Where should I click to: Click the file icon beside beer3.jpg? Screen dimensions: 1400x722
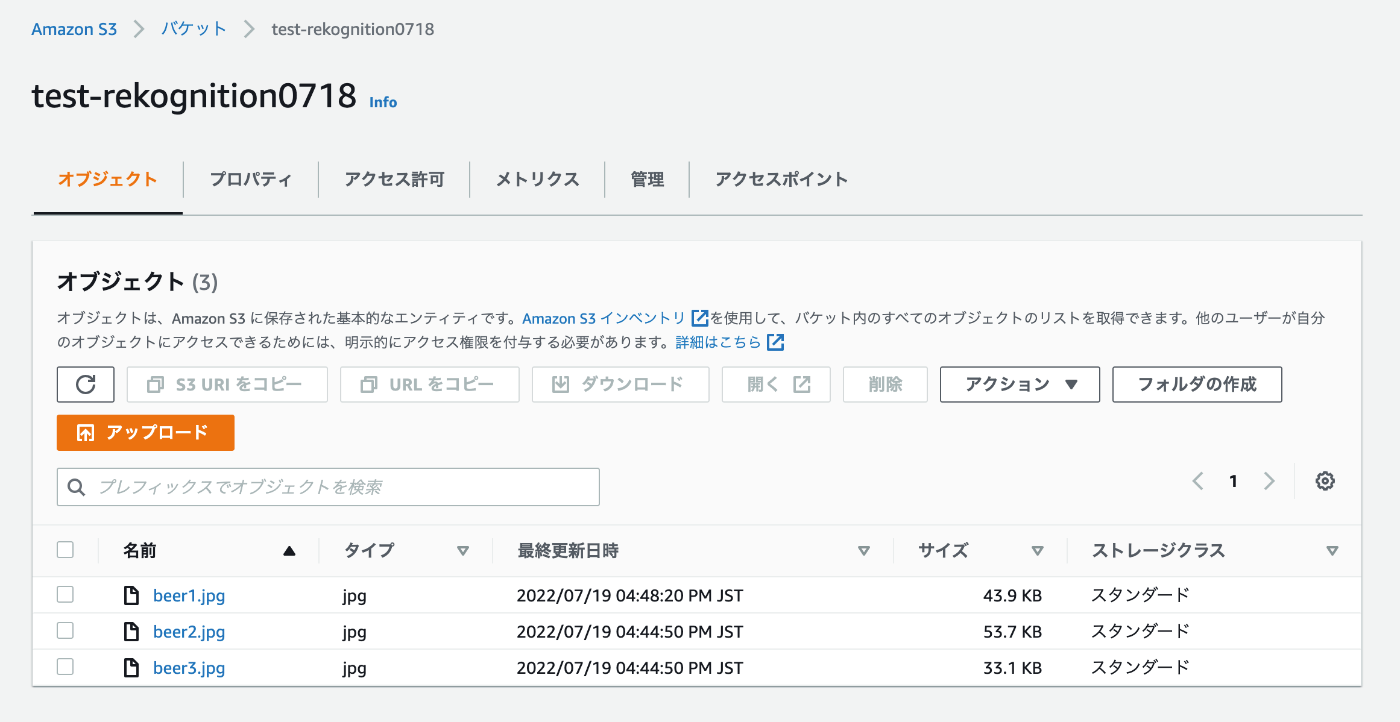tap(131, 668)
